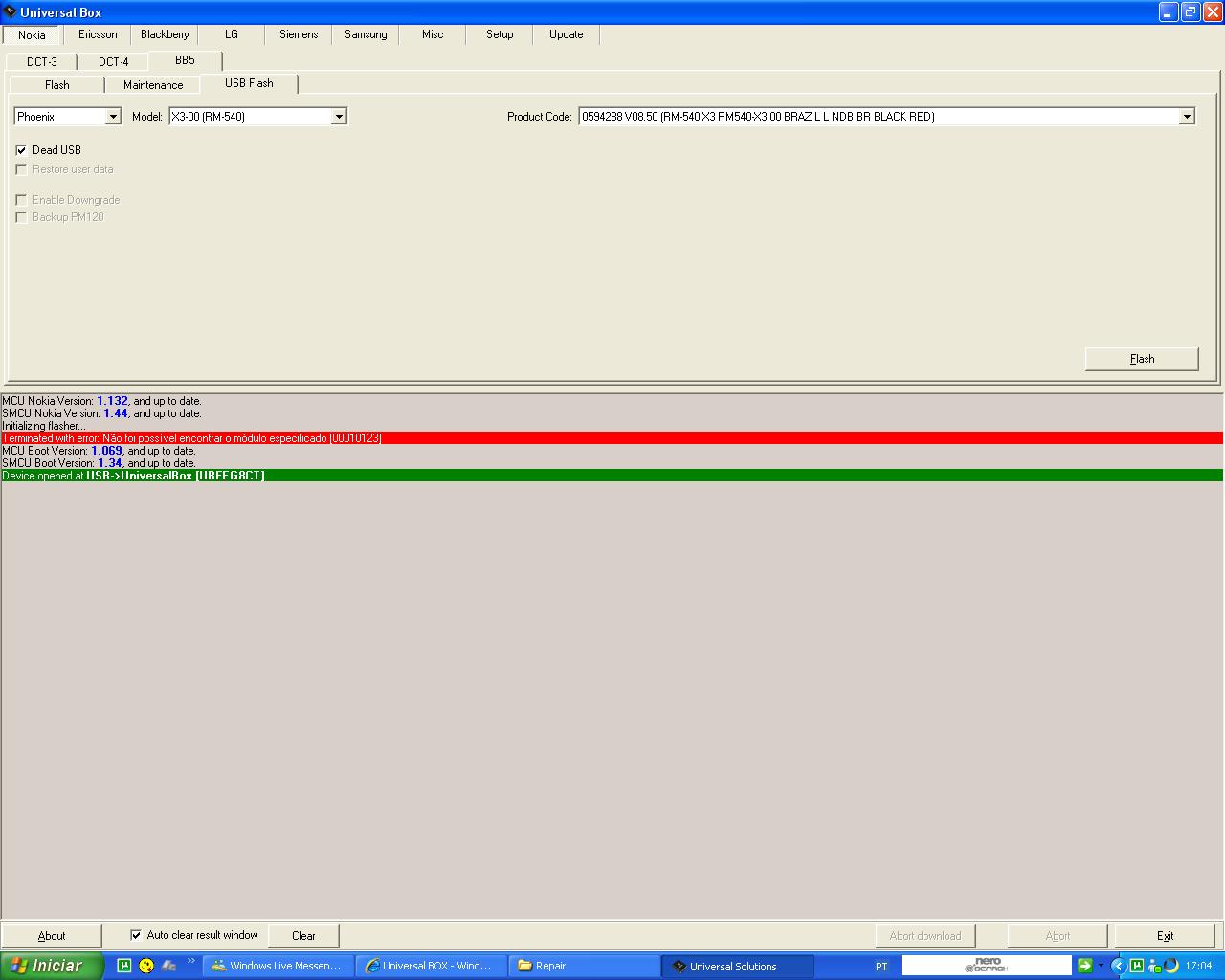Viewport: 1225px width, 980px height.
Task: Uncheck the Dead USB checkbox
Action: [x=21, y=150]
